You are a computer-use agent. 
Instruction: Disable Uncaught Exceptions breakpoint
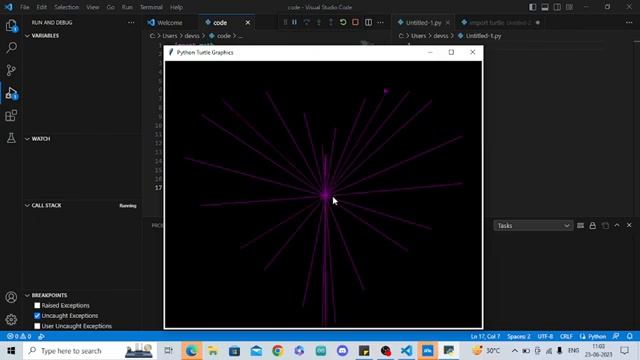point(37,316)
